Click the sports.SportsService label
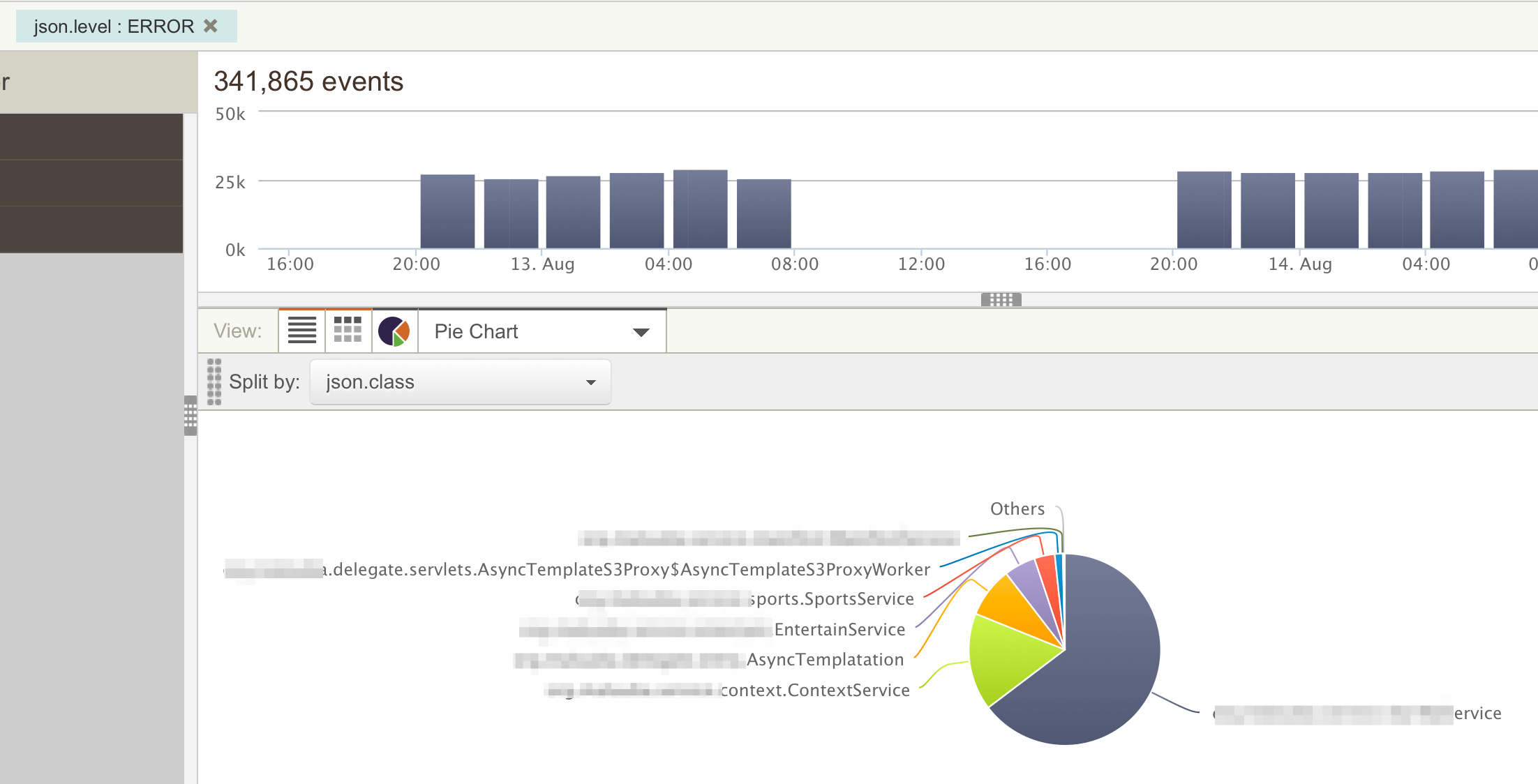This screenshot has height=784, width=1538. (x=832, y=599)
